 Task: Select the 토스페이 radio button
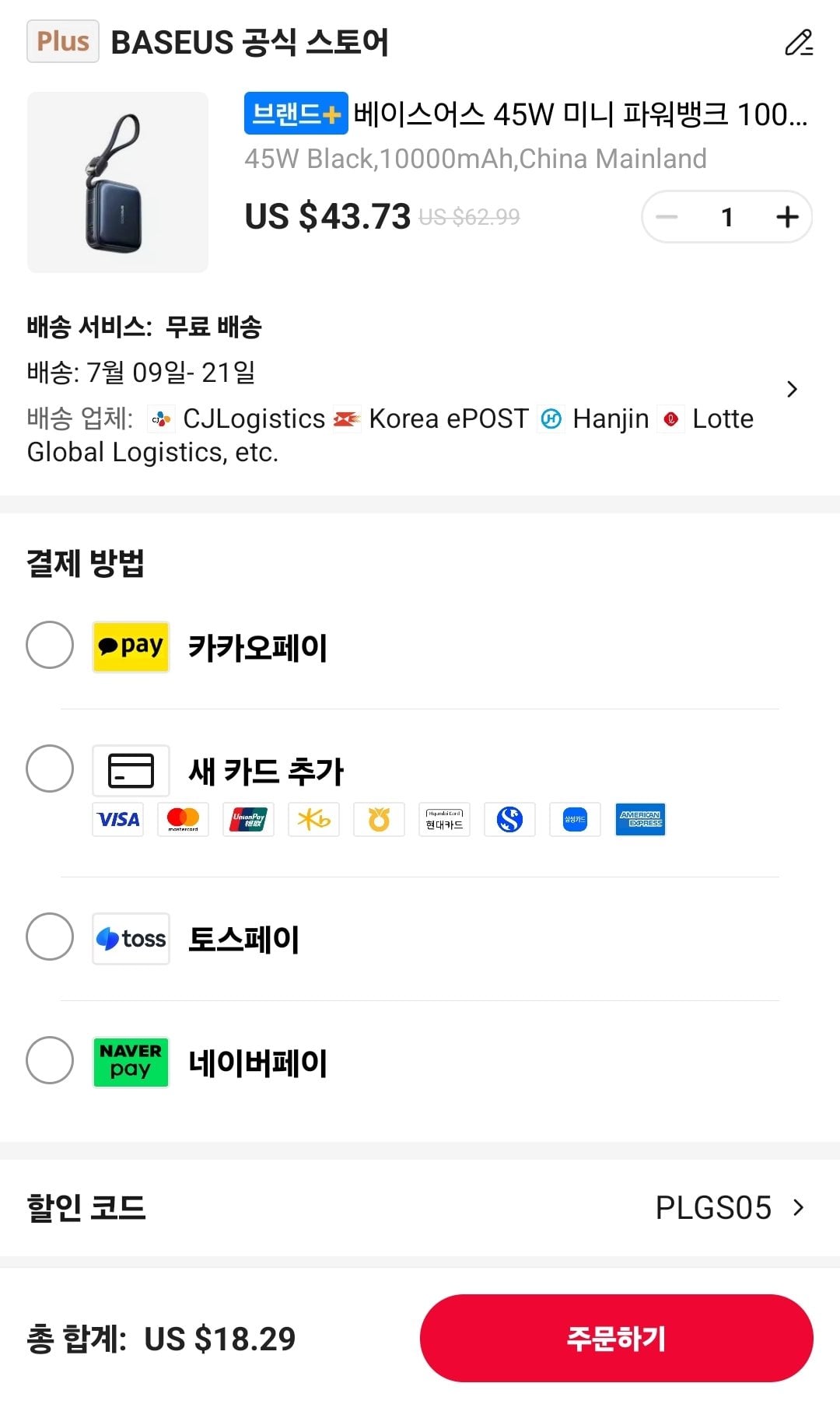tap(50, 937)
